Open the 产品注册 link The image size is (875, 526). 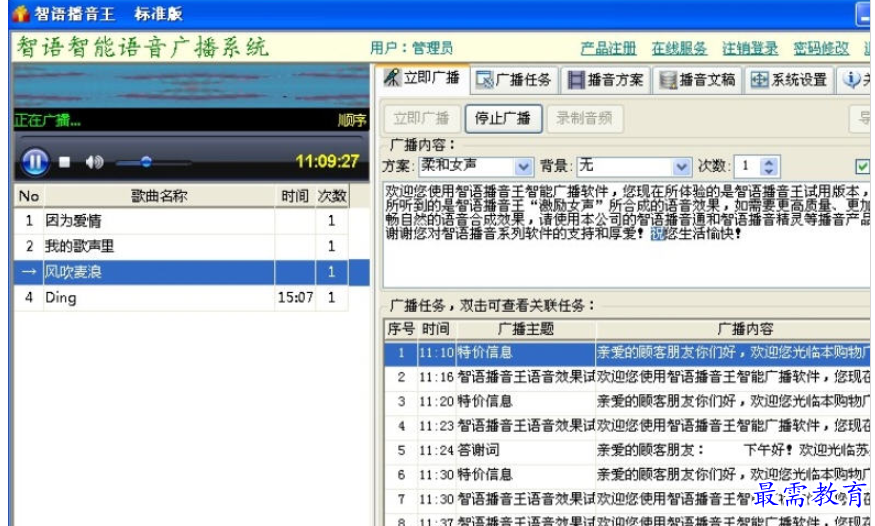[608, 49]
